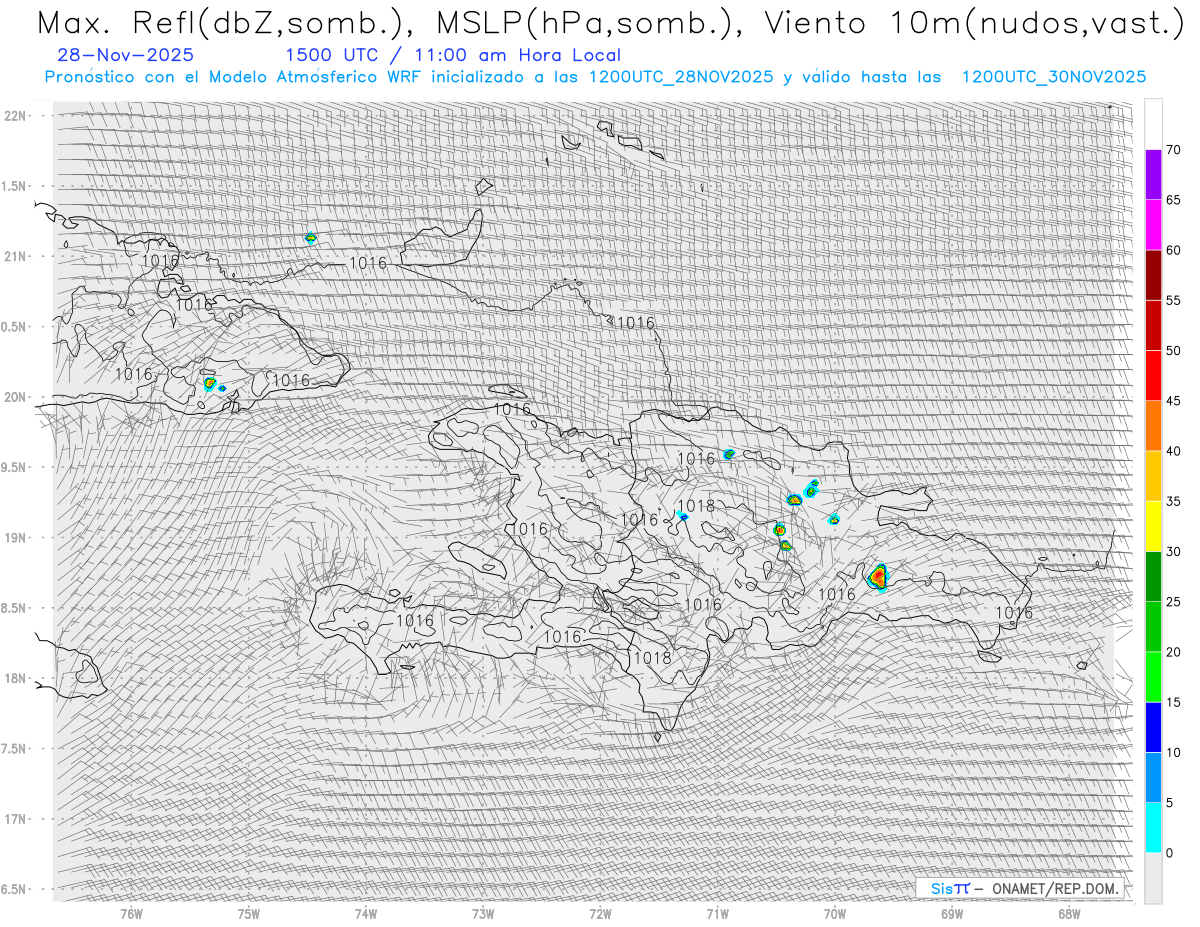
Task: Click the '1016' isobar label on the 21N line near 74W
Action: pos(368,263)
